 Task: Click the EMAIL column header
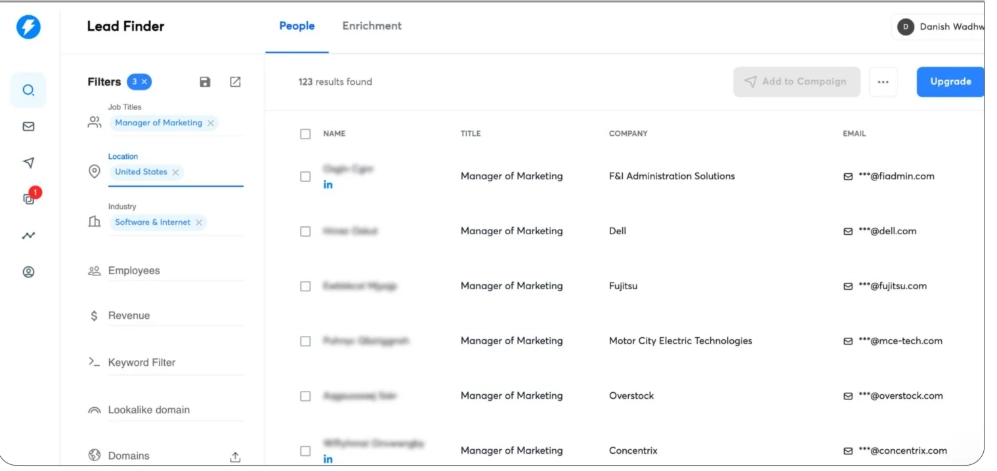point(854,134)
